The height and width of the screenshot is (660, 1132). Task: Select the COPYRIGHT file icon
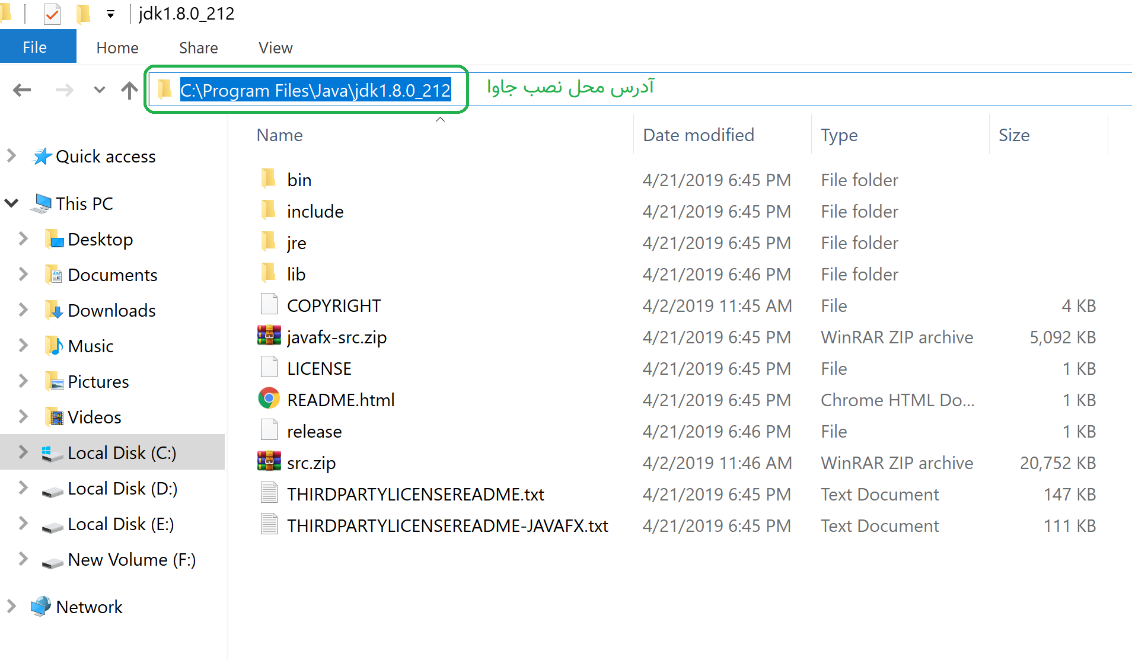pos(269,305)
